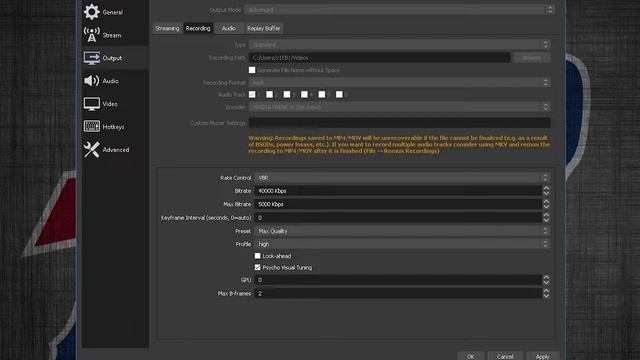Screen dimensions: 640x360
Task: Click the GPU value field
Action: 398,280
